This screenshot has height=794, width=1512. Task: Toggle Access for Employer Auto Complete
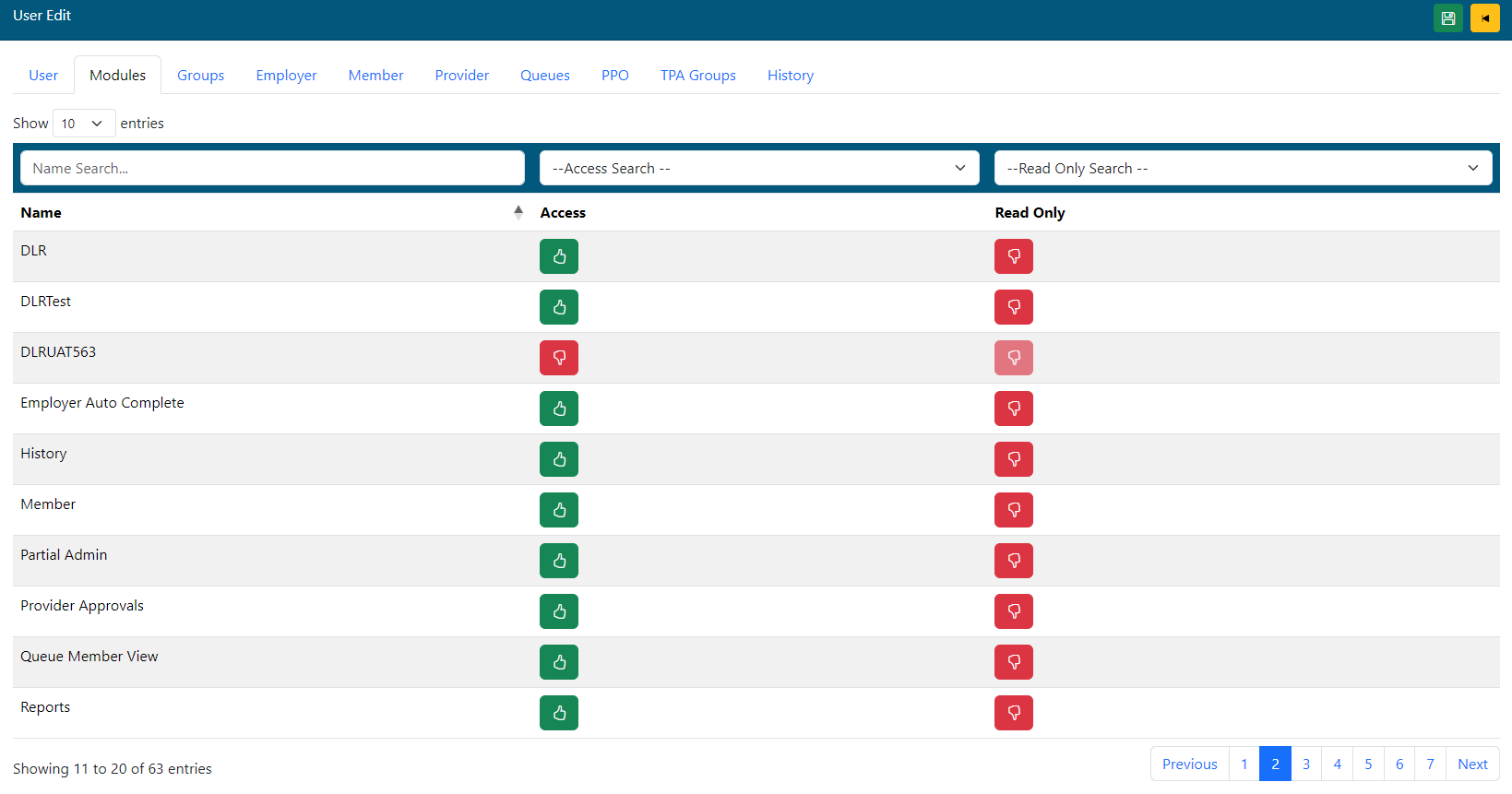tap(558, 409)
